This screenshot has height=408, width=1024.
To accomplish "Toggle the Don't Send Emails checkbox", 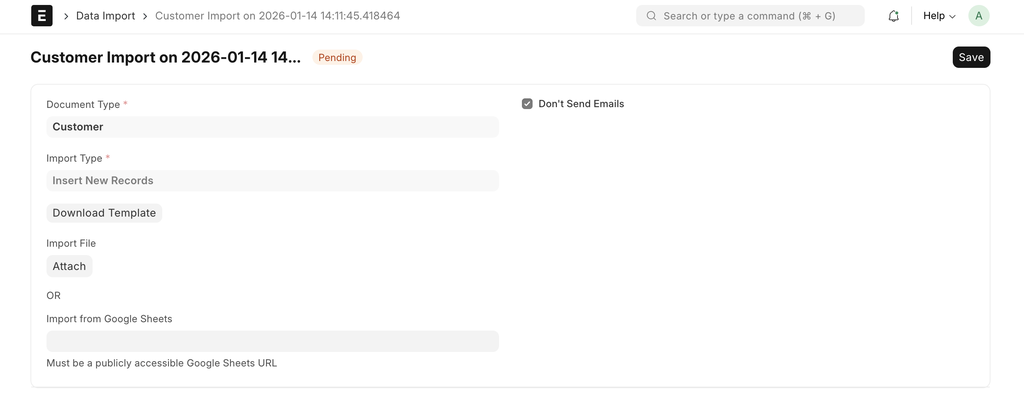I will [x=527, y=104].
